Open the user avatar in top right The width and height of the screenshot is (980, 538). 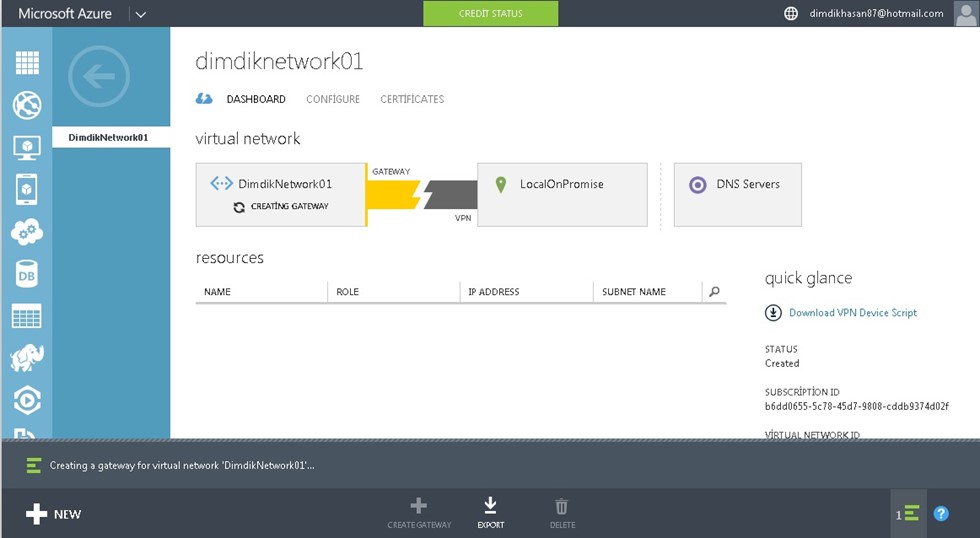pos(966,13)
